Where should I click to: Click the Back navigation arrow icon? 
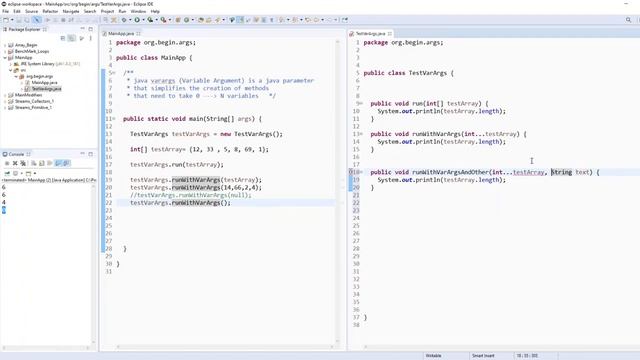[x=316, y=20]
